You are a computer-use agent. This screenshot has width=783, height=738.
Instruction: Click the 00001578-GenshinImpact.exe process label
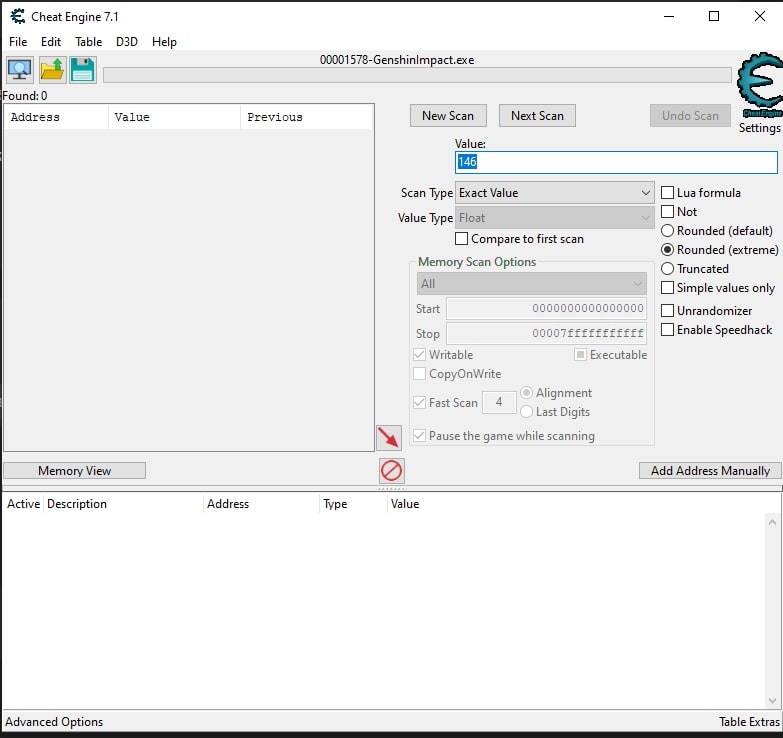pyautogui.click(x=397, y=60)
